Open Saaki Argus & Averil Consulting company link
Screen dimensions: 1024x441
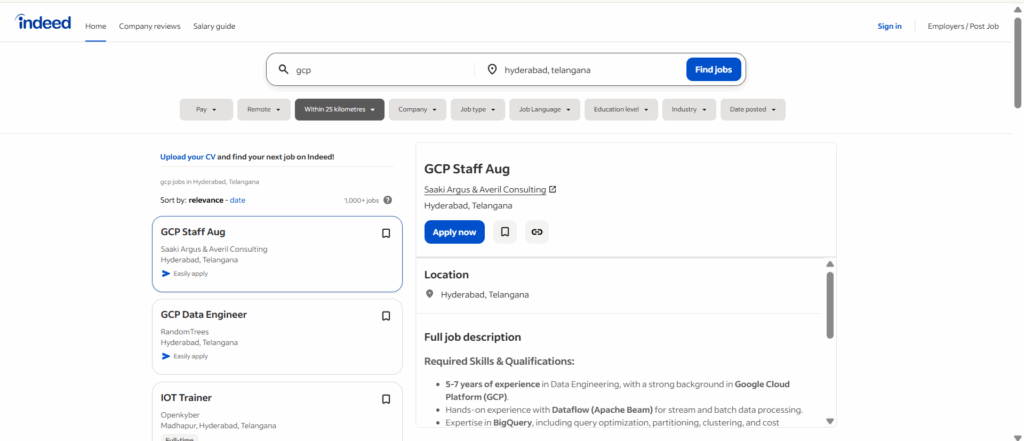pyautogui.click(x=485, y=189)
